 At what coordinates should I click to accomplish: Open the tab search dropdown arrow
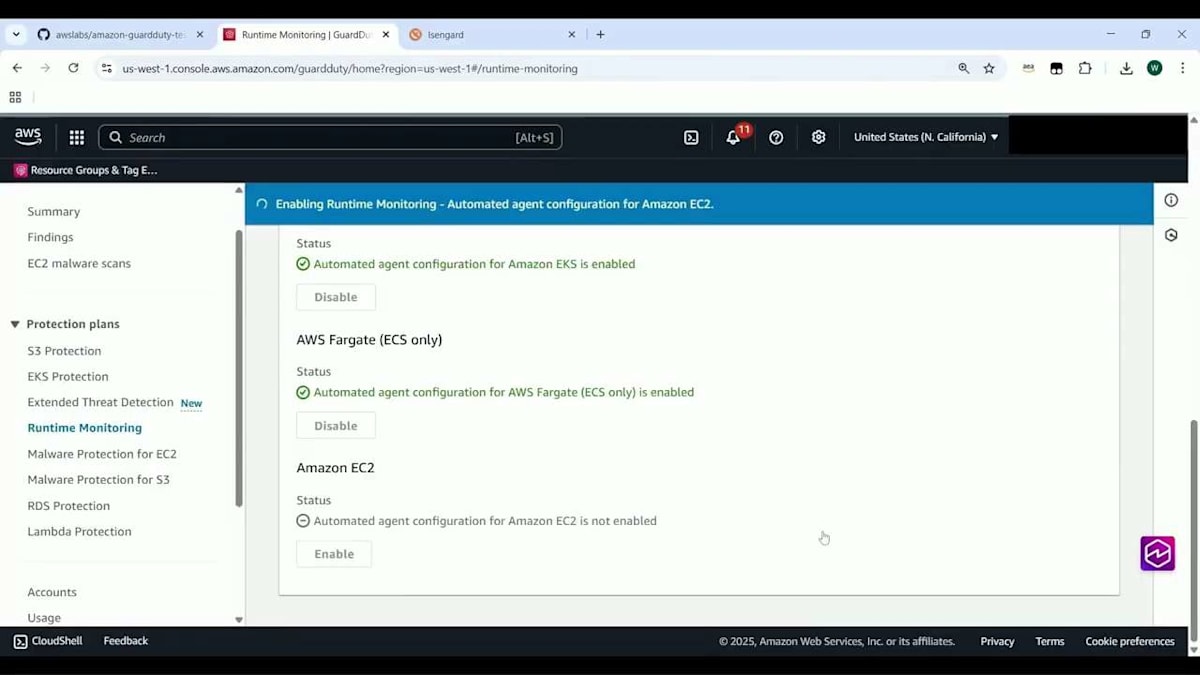click(x=16, y=34)
